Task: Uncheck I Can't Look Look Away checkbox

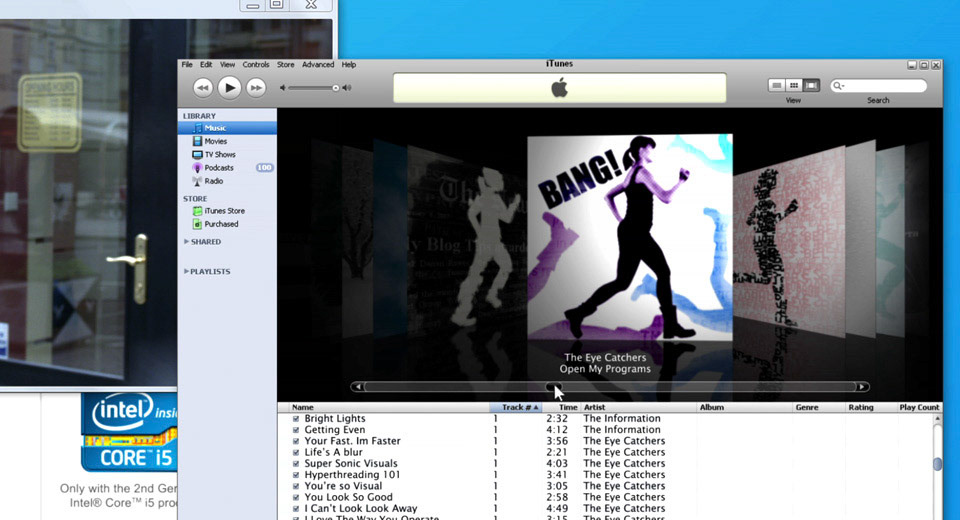Action: (296, 508)
